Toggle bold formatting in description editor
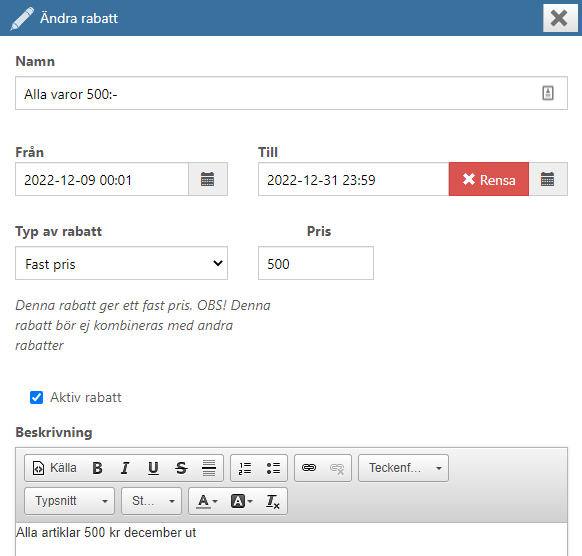This screenshot has height=556, width=582. click(97, 468)
